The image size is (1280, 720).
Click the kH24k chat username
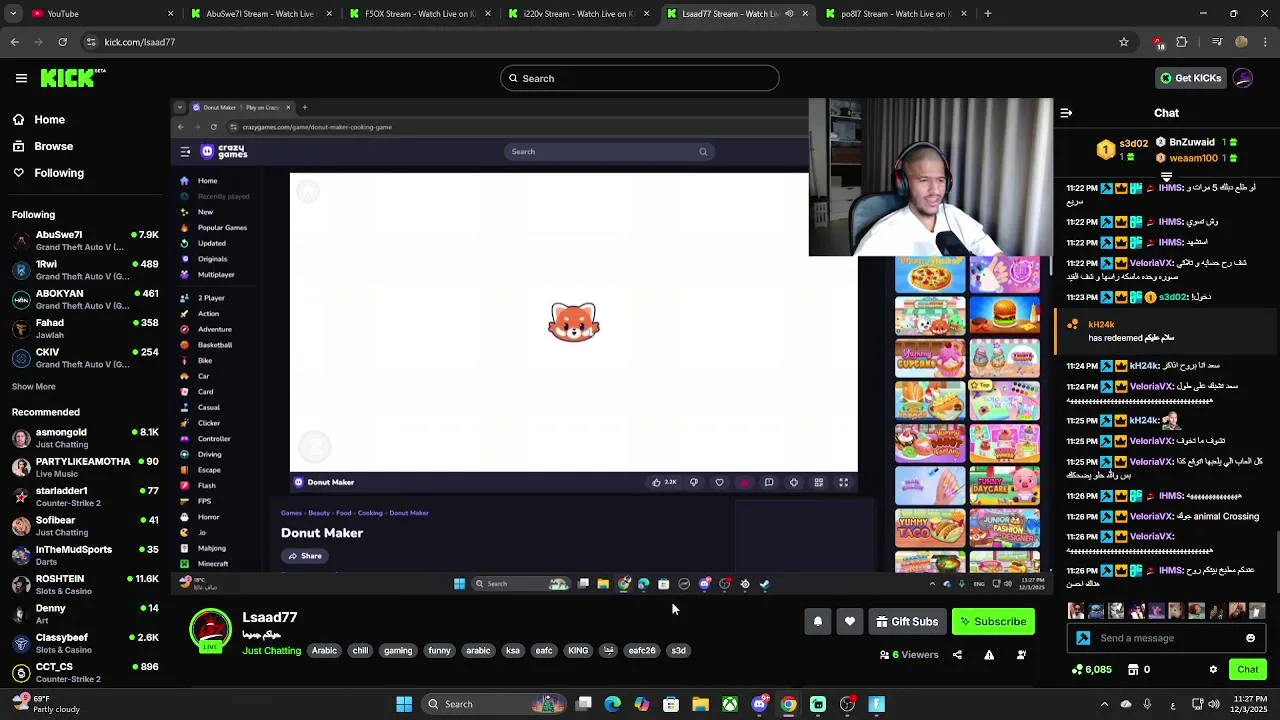pyautogui.click(x=1100, y=325)
